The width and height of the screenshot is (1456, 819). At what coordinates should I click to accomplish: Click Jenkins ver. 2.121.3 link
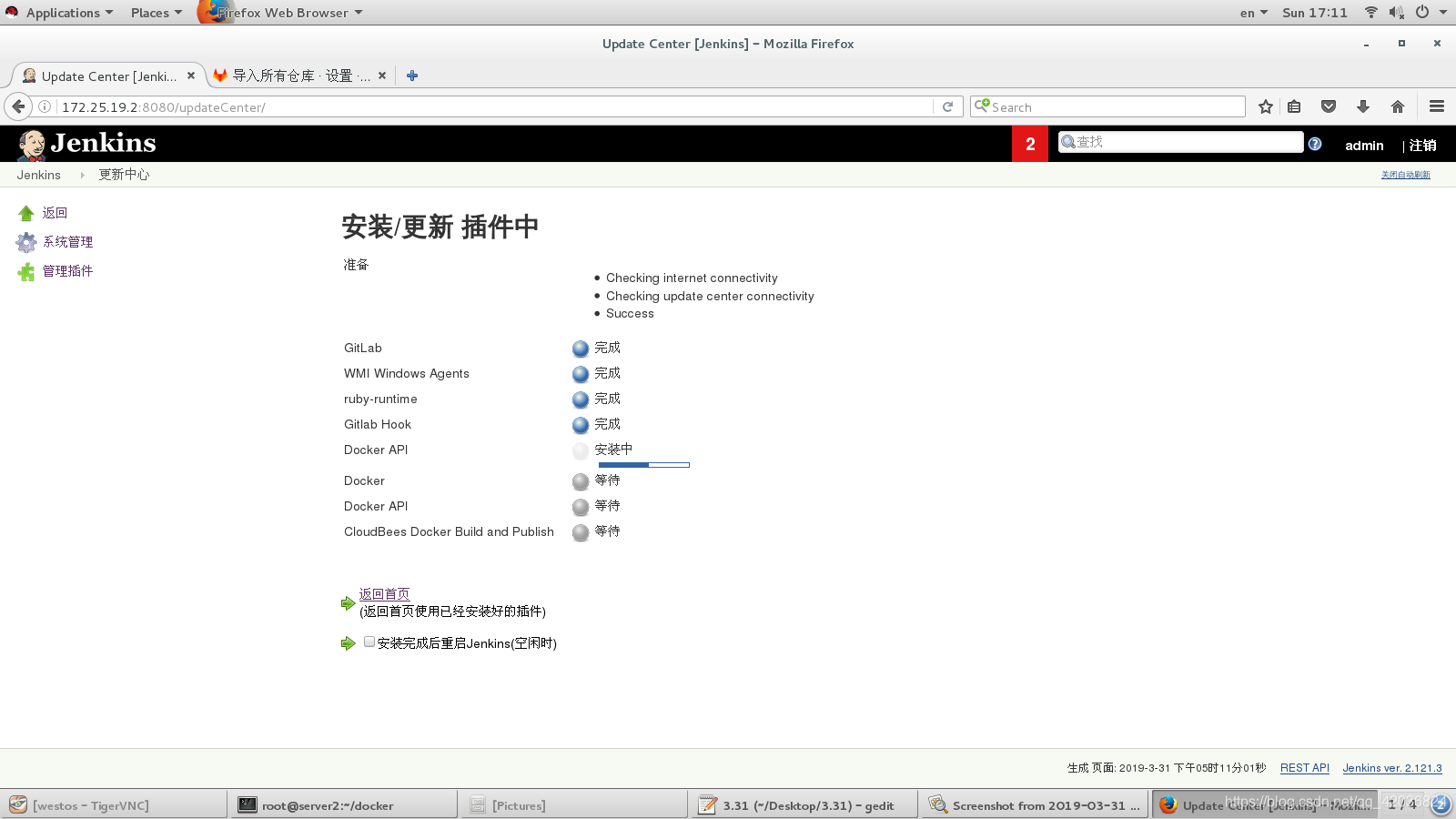pyautogui.click(x=1392, y=768)
